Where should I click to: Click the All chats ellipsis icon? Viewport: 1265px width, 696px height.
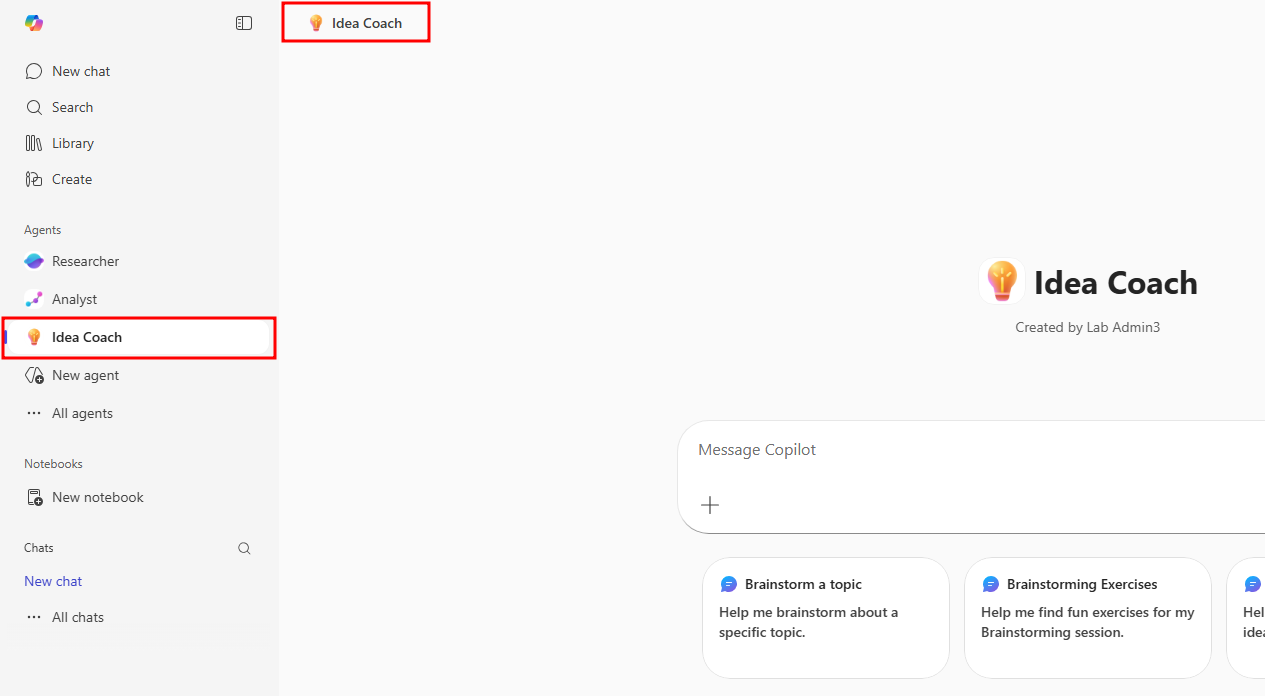(34, 617)
